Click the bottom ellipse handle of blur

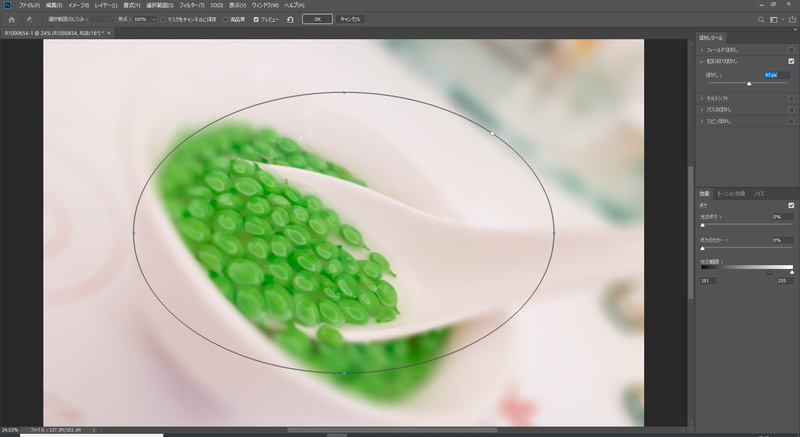[x=343, y=373]
